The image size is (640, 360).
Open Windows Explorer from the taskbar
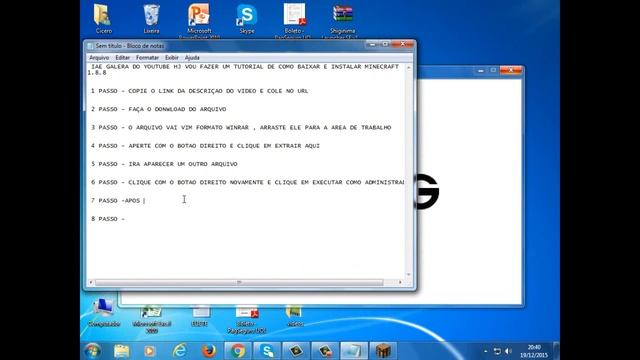pos(121,351)
